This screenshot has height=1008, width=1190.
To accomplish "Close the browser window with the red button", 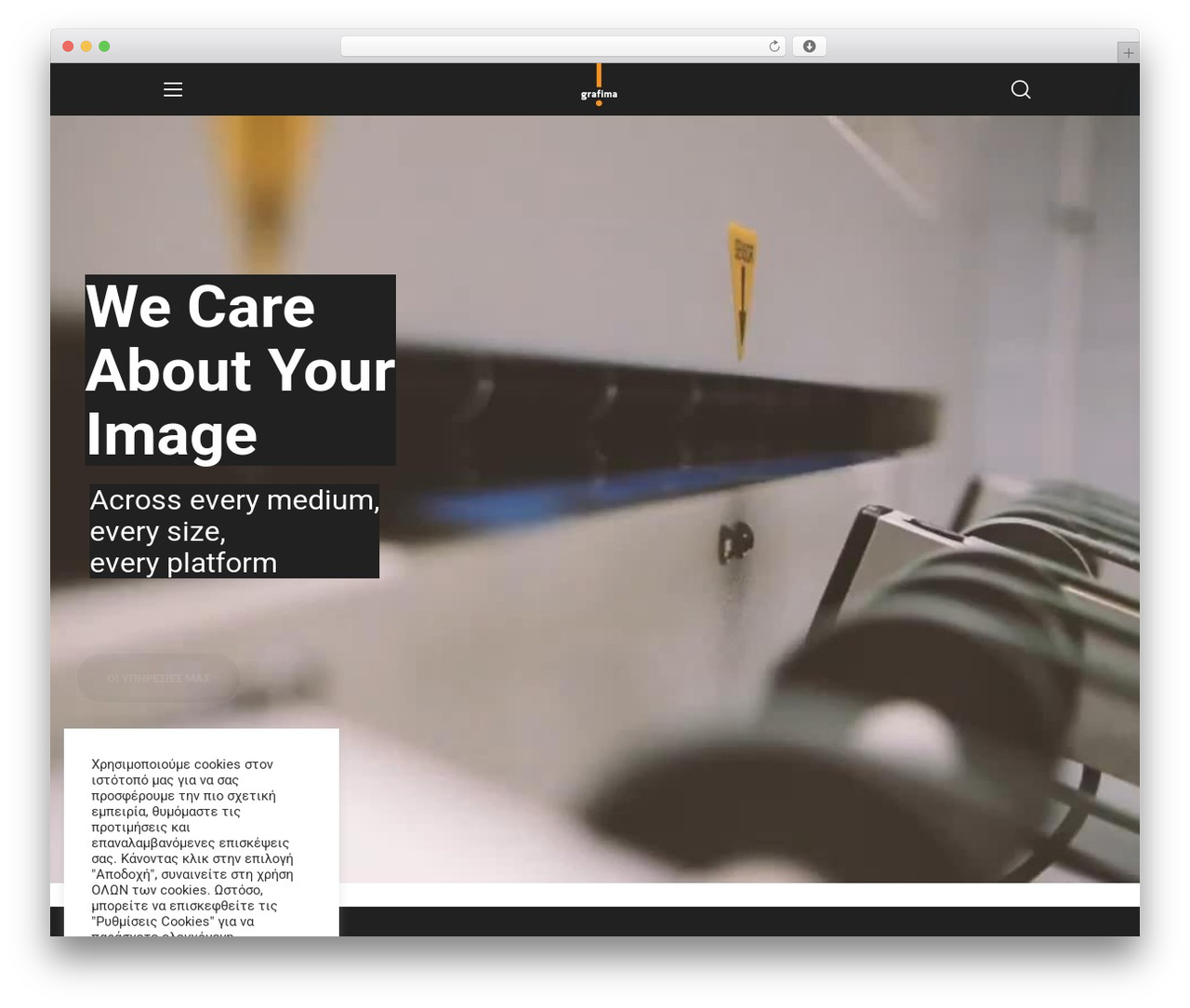I will pyautogui.click(x=68, y=46).
